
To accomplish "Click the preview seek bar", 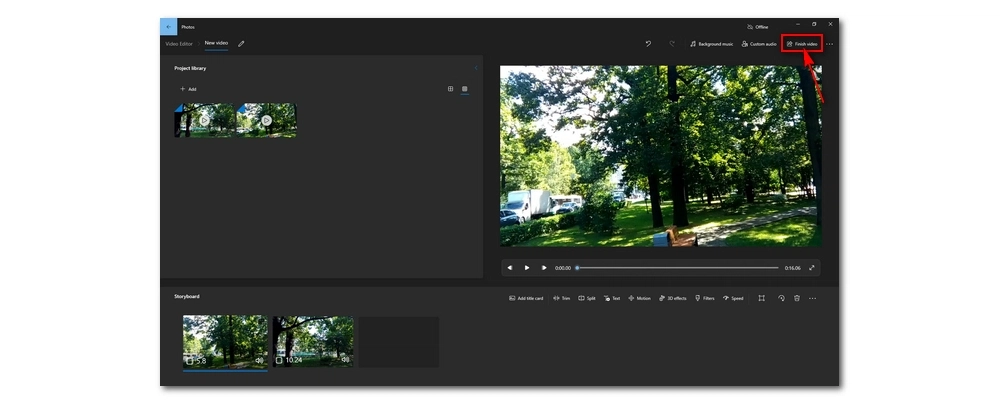I will (x=677, y=268).
